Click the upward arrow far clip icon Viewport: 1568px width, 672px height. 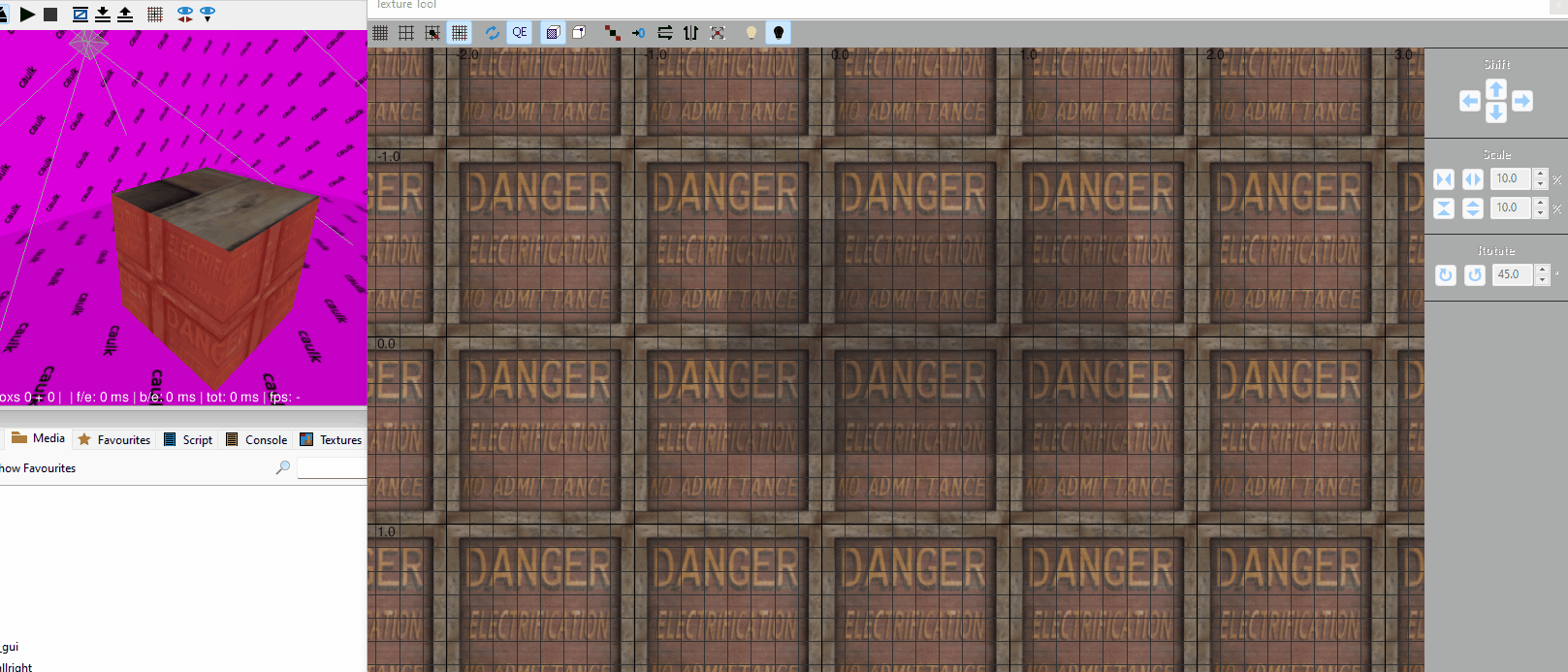click(x=126, y=15)
